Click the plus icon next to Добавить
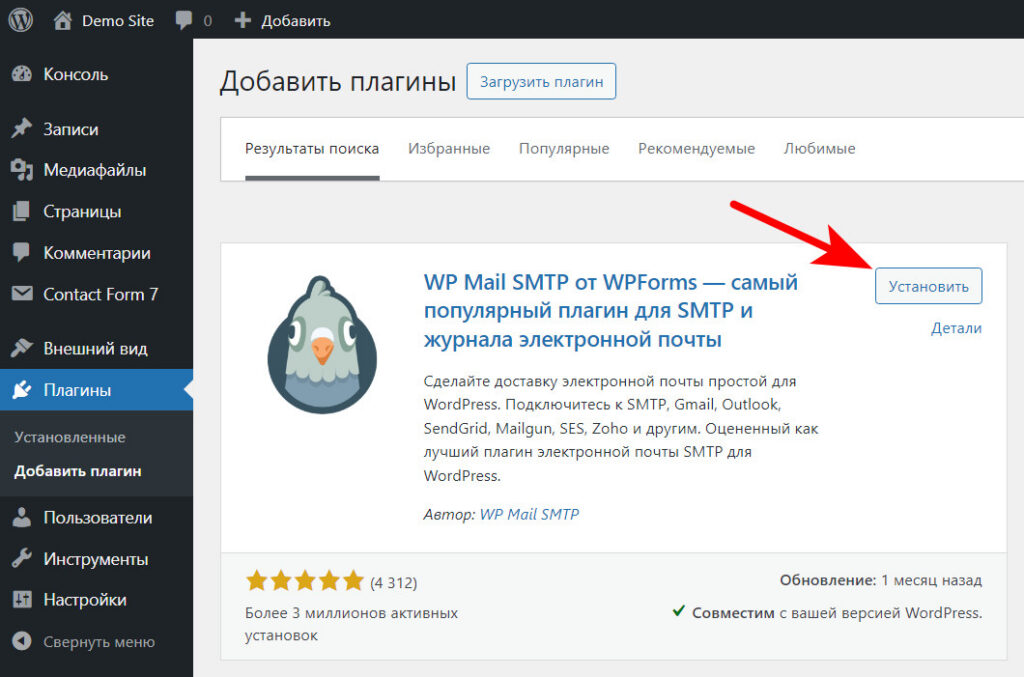The image size is (1024, 677). click(243, 20)
